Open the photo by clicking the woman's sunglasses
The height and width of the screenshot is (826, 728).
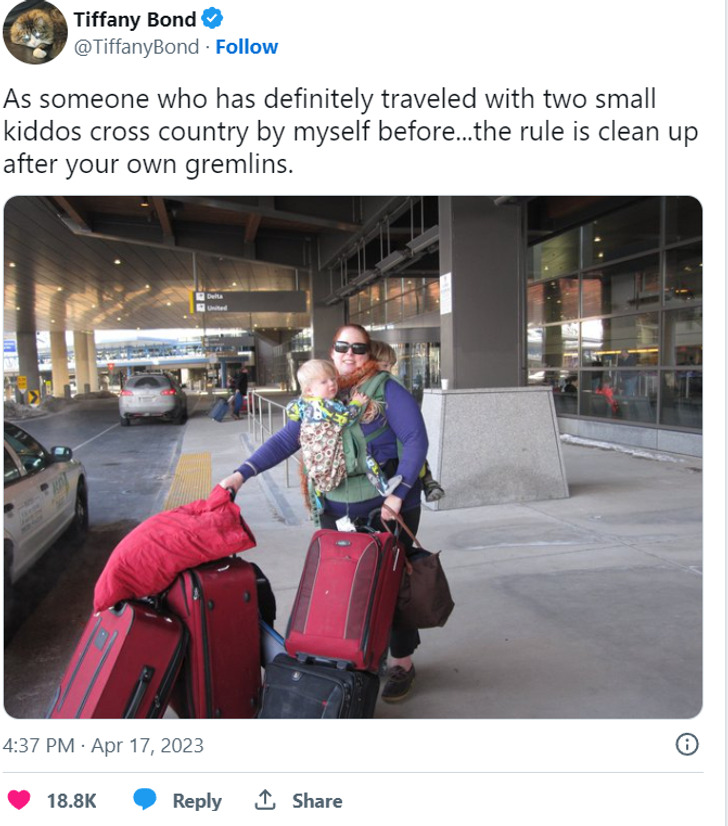[351, 347]
